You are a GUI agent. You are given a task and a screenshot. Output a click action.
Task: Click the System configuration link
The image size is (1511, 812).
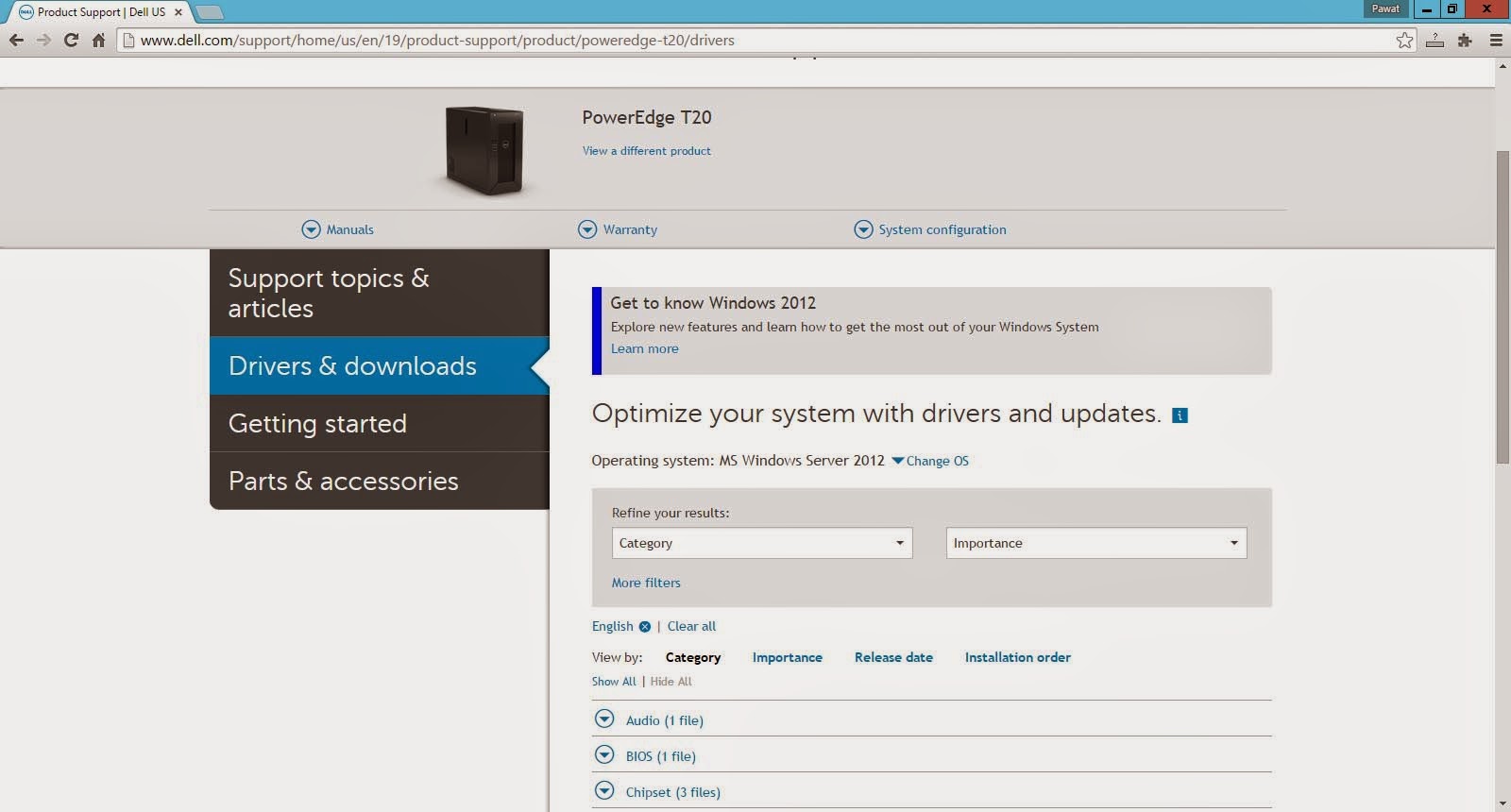point(942,229)
